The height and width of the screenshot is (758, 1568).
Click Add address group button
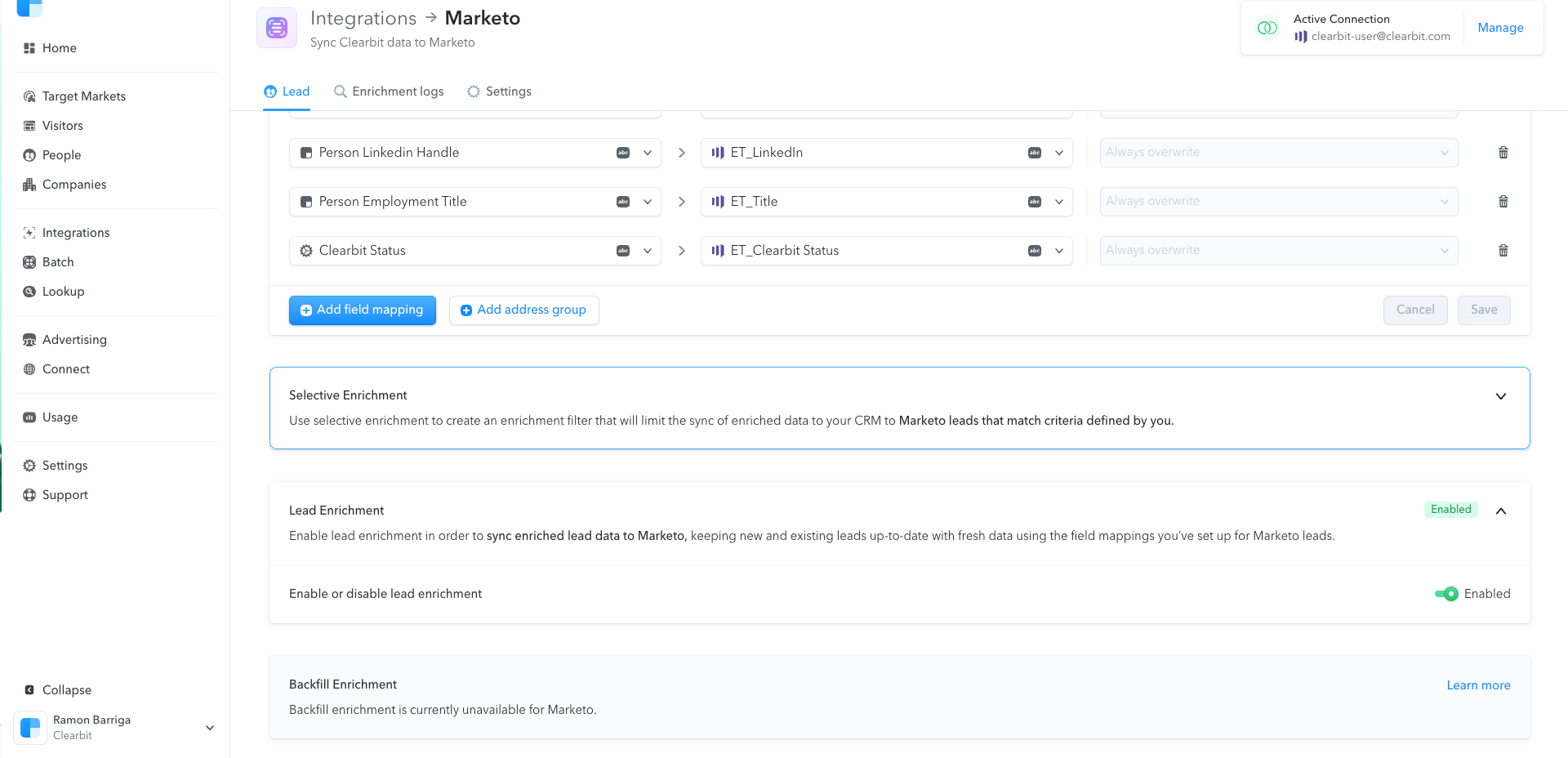tap(524, 310)
